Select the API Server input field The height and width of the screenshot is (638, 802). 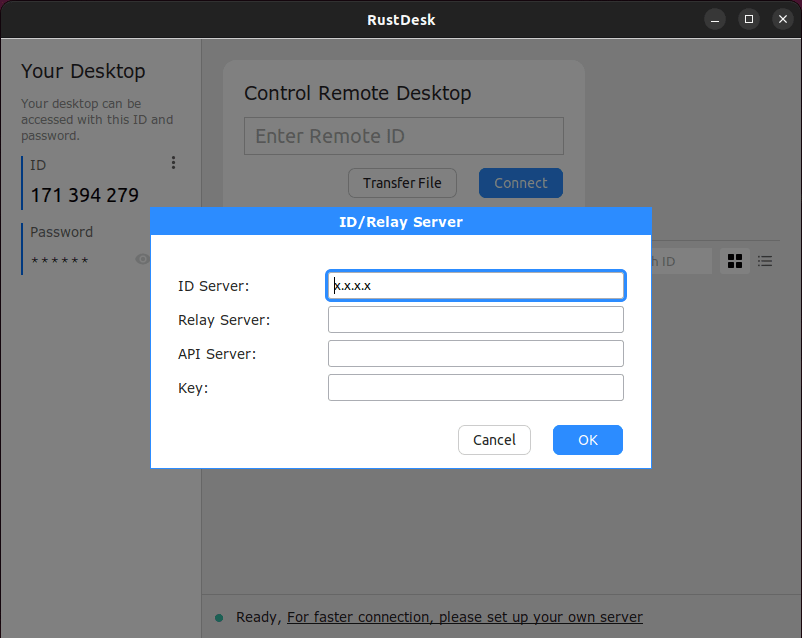tap(476, 354)
